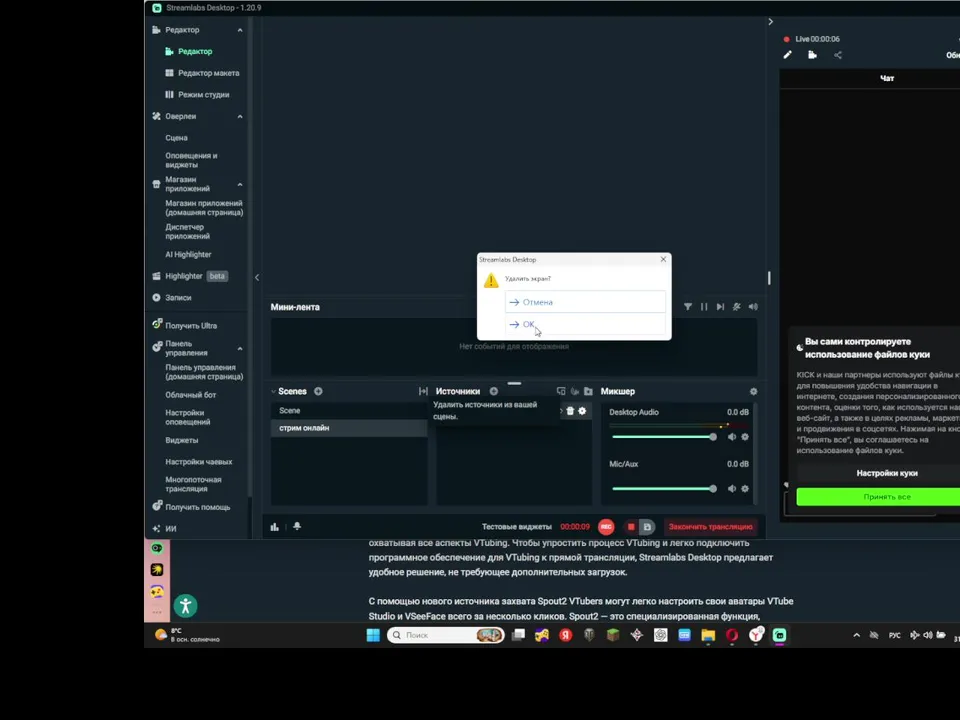Collapse the Оверлеи sidebar group
This screenshot has height=720, width=960.
tap(240, 116)
